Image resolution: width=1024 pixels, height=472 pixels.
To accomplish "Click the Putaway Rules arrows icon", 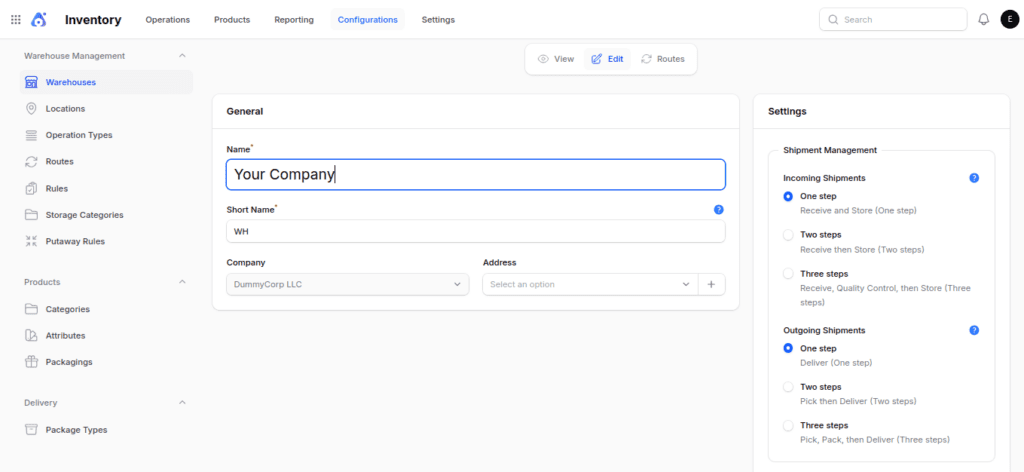I will 31,241.
